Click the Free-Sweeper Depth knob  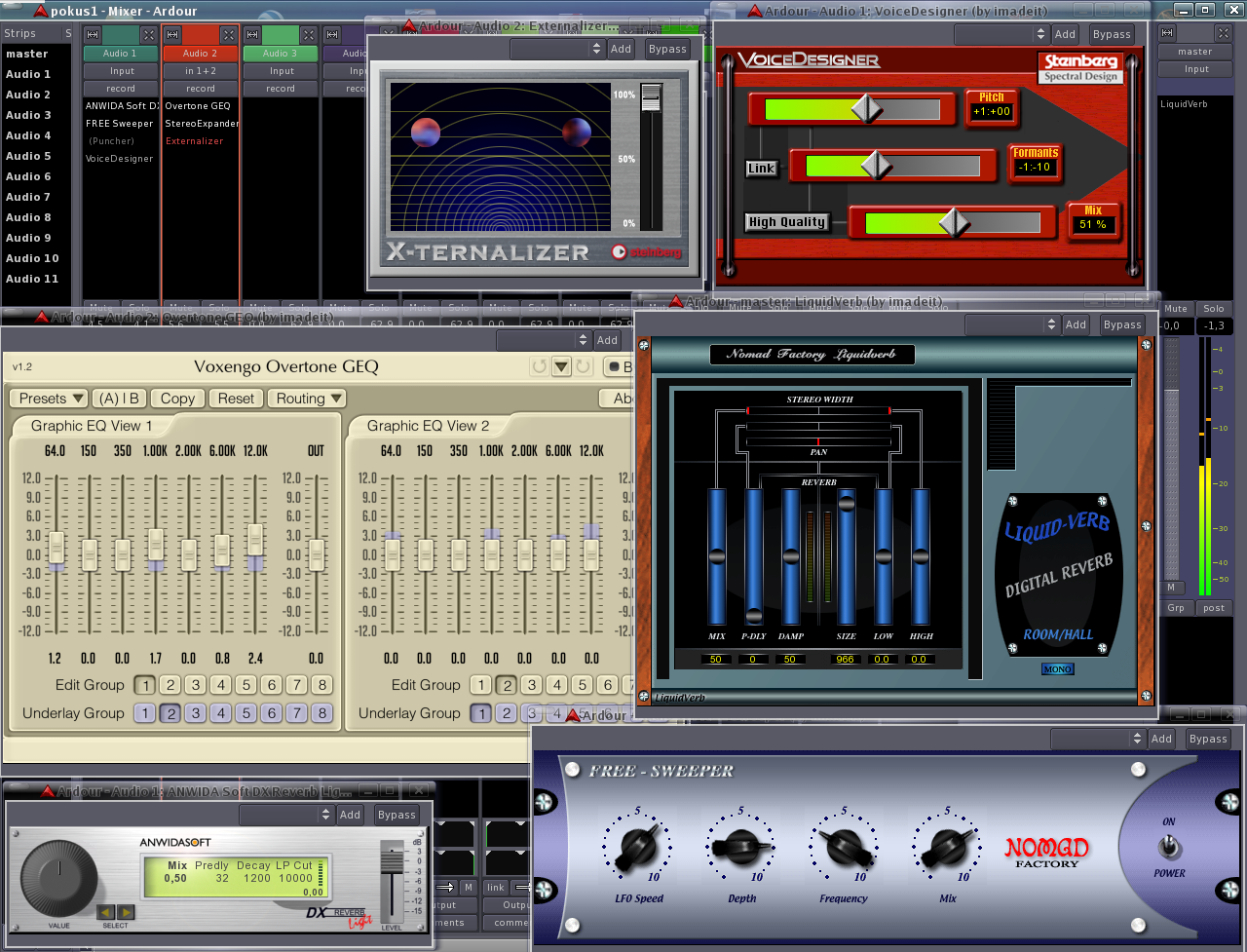pos(741,847)
